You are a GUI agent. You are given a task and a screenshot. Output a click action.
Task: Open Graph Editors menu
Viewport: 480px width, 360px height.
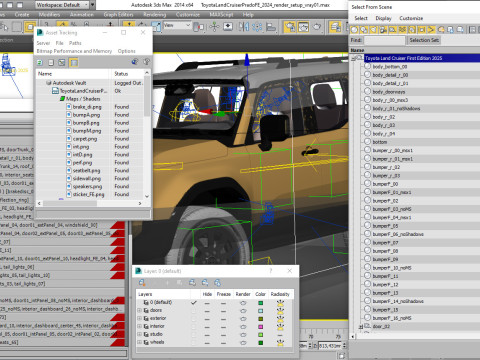pos(118,15)
